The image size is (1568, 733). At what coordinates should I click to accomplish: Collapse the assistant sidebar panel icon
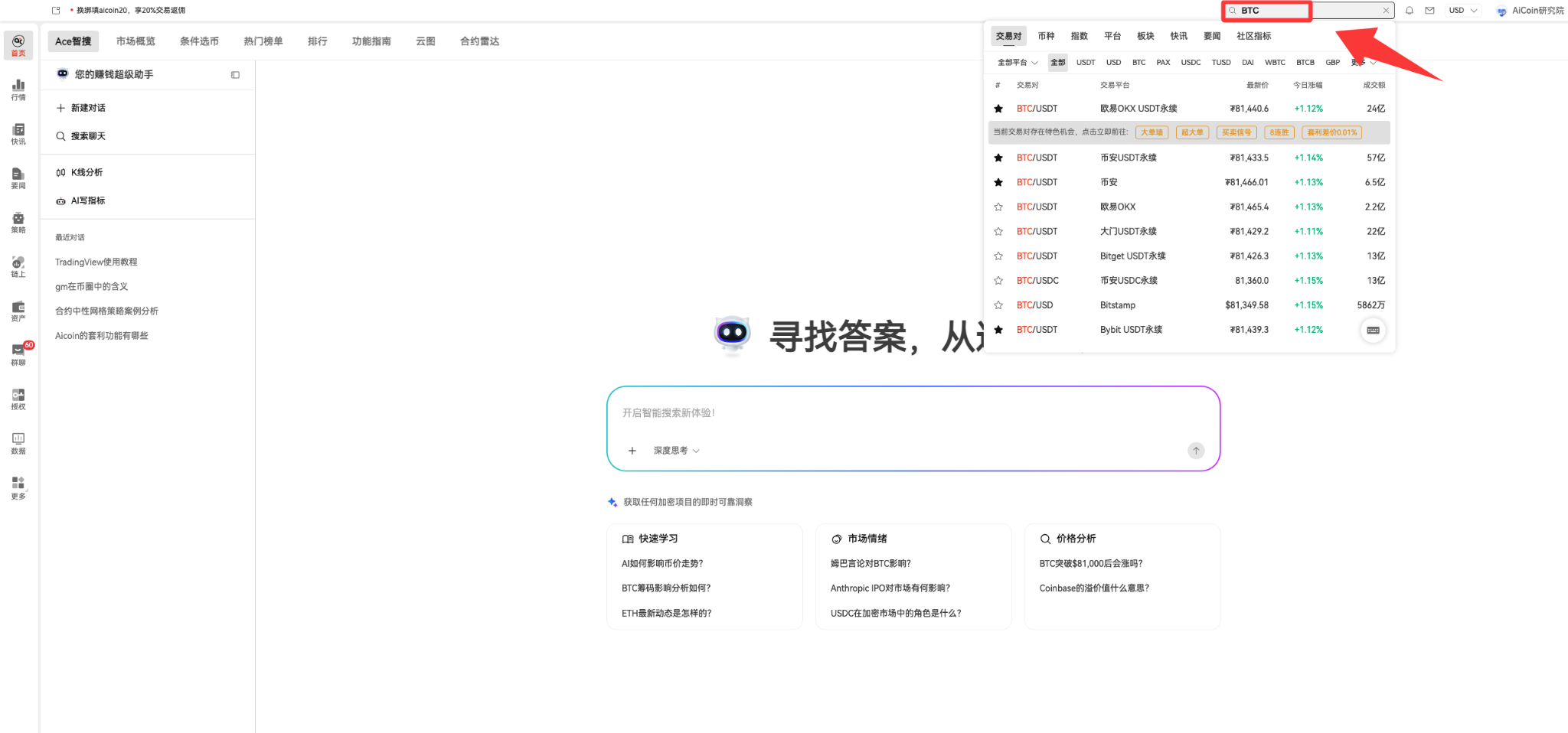235,74
